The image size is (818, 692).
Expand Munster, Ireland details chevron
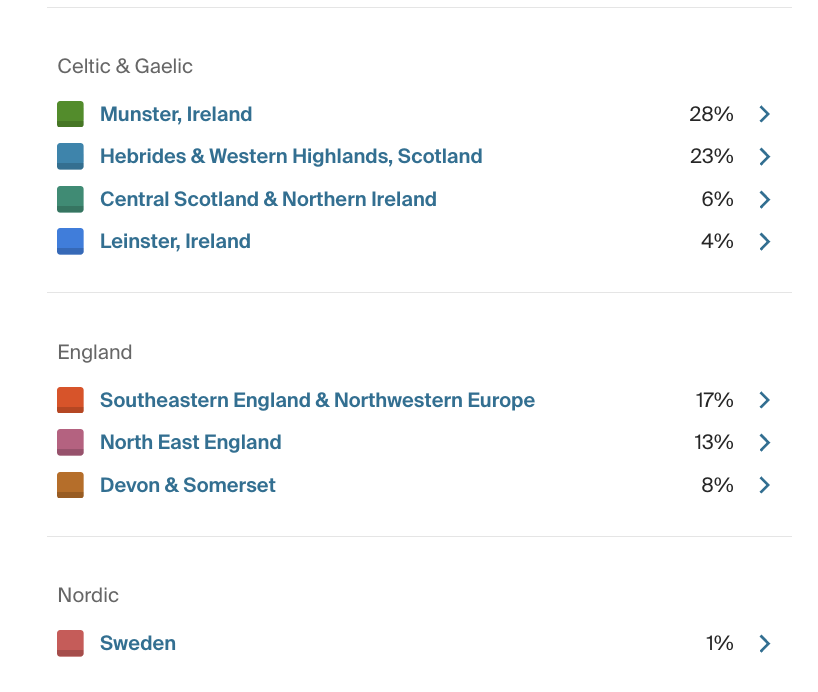point(764,114)
